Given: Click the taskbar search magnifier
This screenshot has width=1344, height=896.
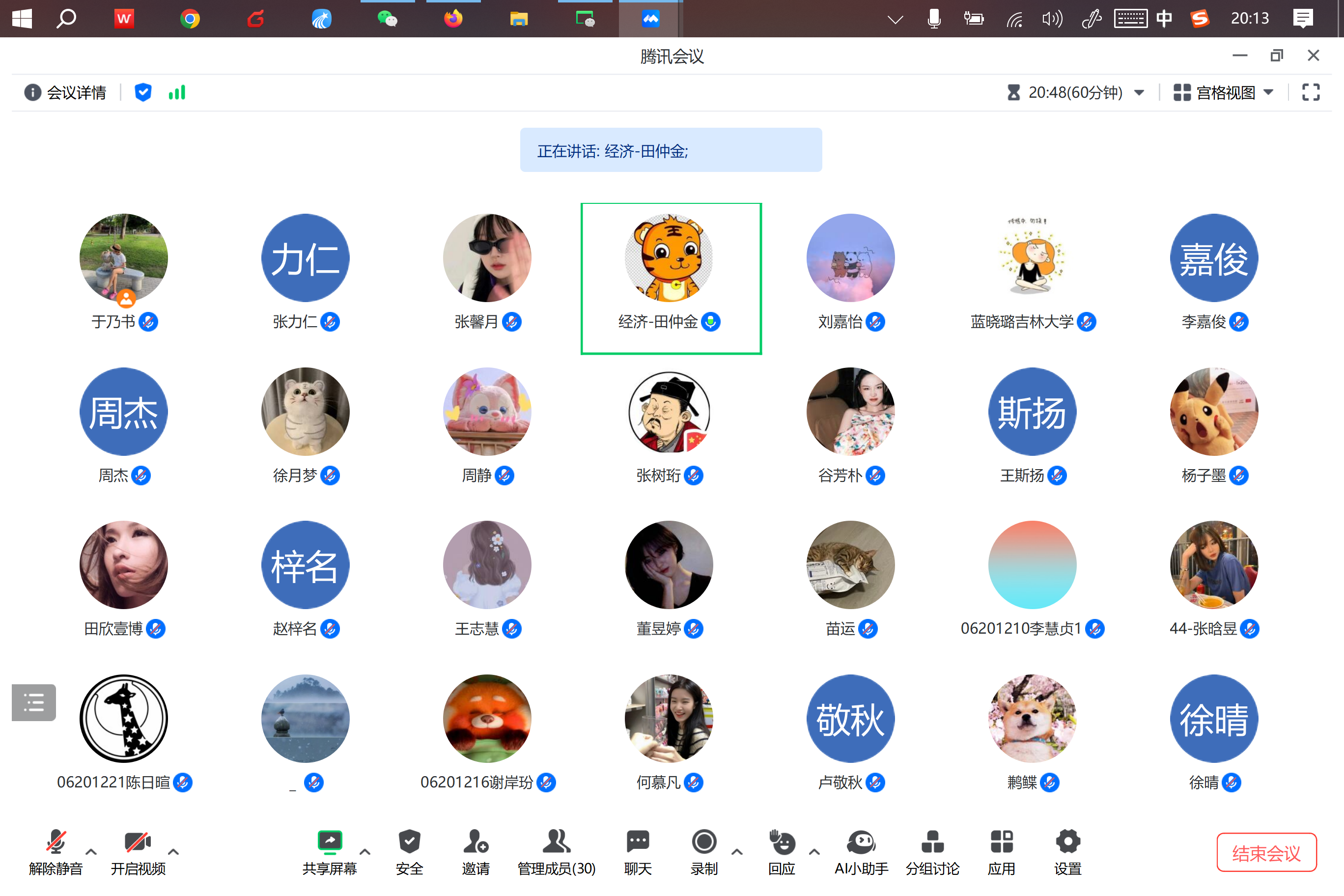Looking at the screenshot, I should coord(67,19).
